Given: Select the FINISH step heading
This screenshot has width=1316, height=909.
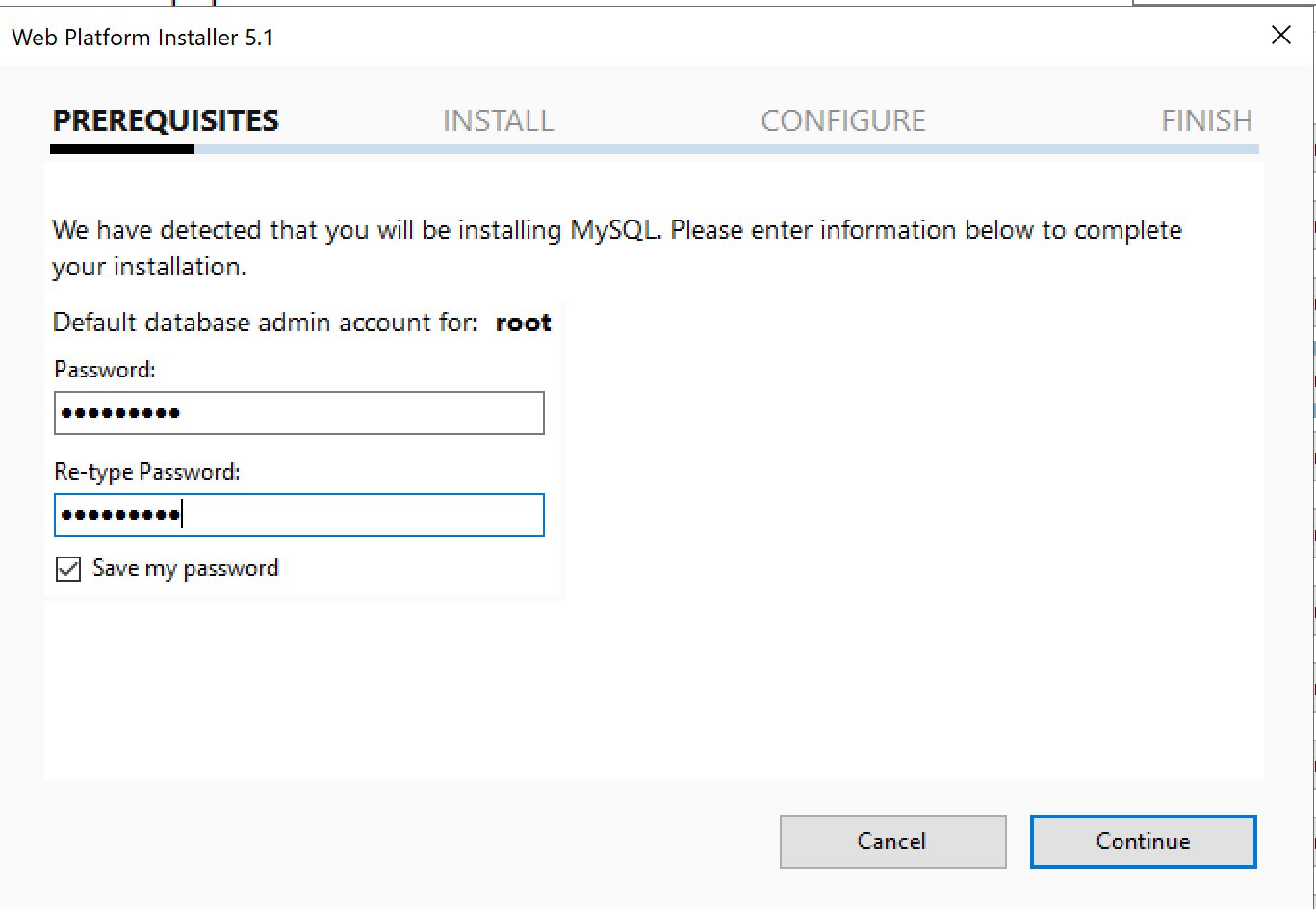Looking at the screenshot, I should point(1207,120).
